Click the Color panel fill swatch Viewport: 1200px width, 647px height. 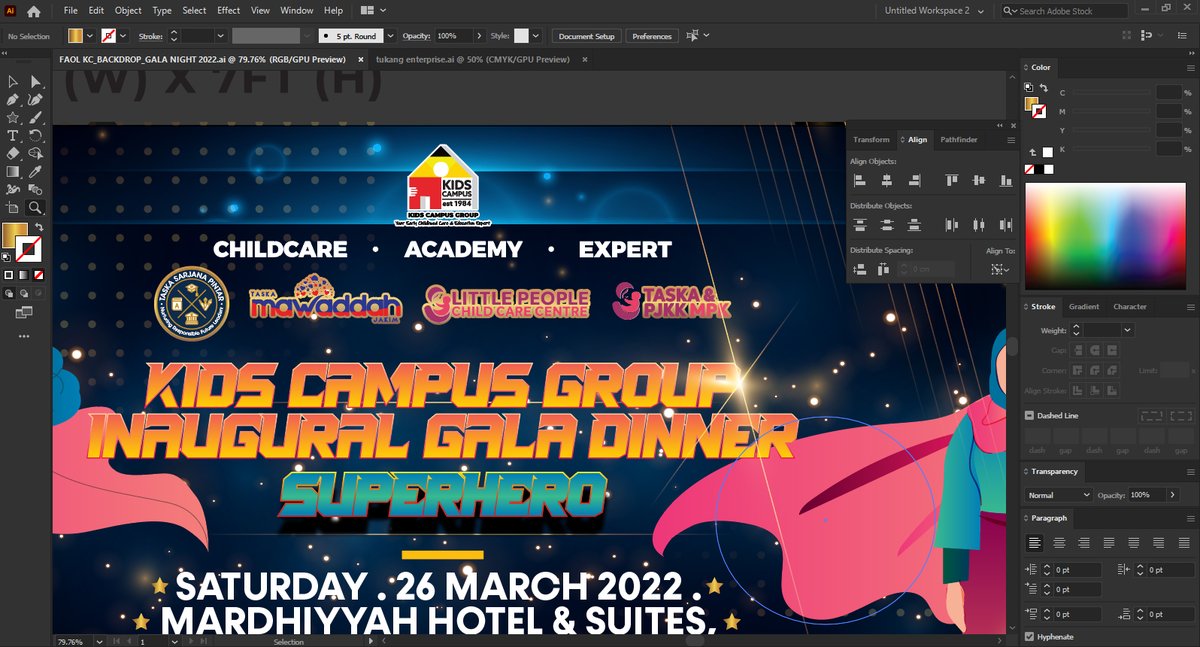click(x=1030, y=102)
